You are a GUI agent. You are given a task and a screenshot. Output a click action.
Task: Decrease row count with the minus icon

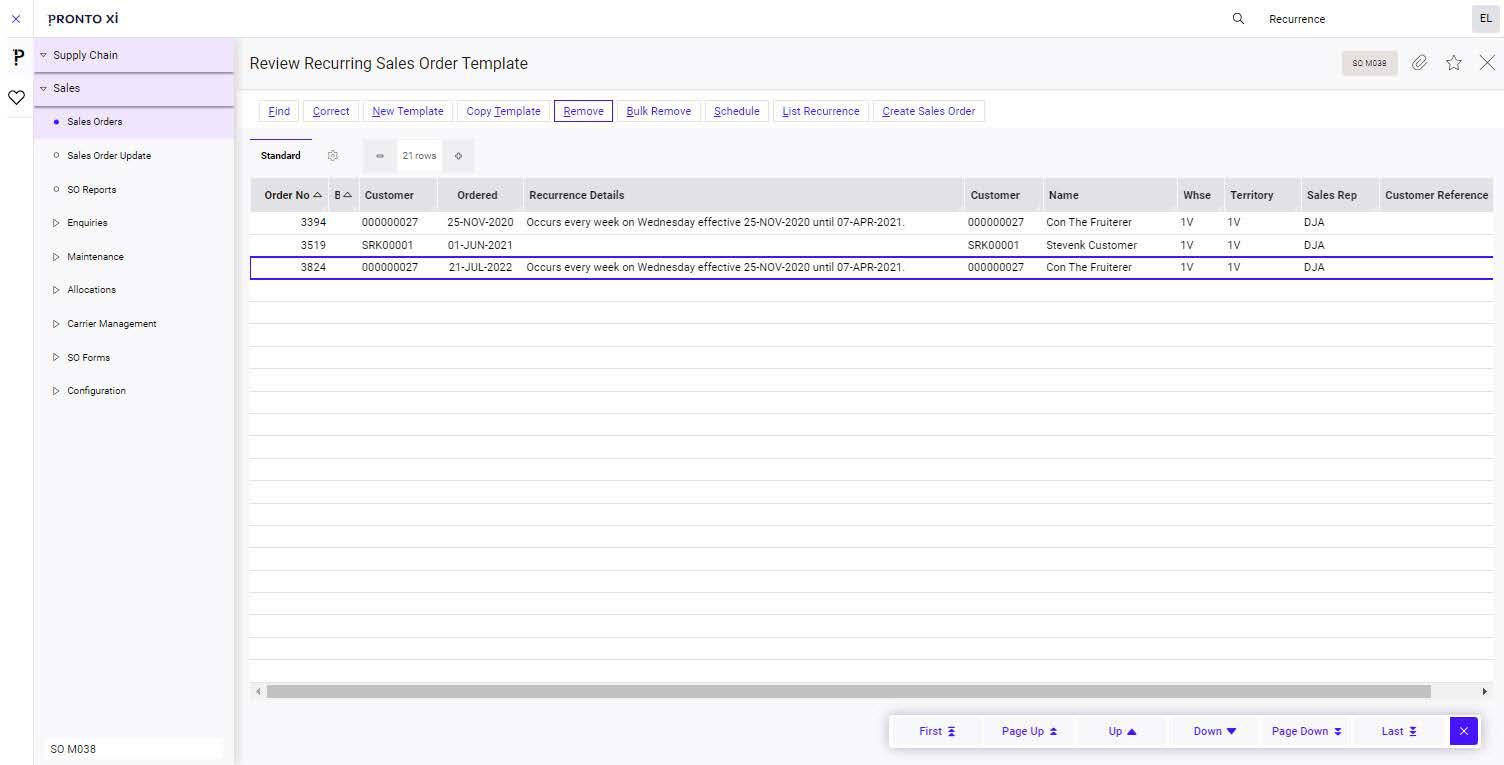click(x=380, y=156)
